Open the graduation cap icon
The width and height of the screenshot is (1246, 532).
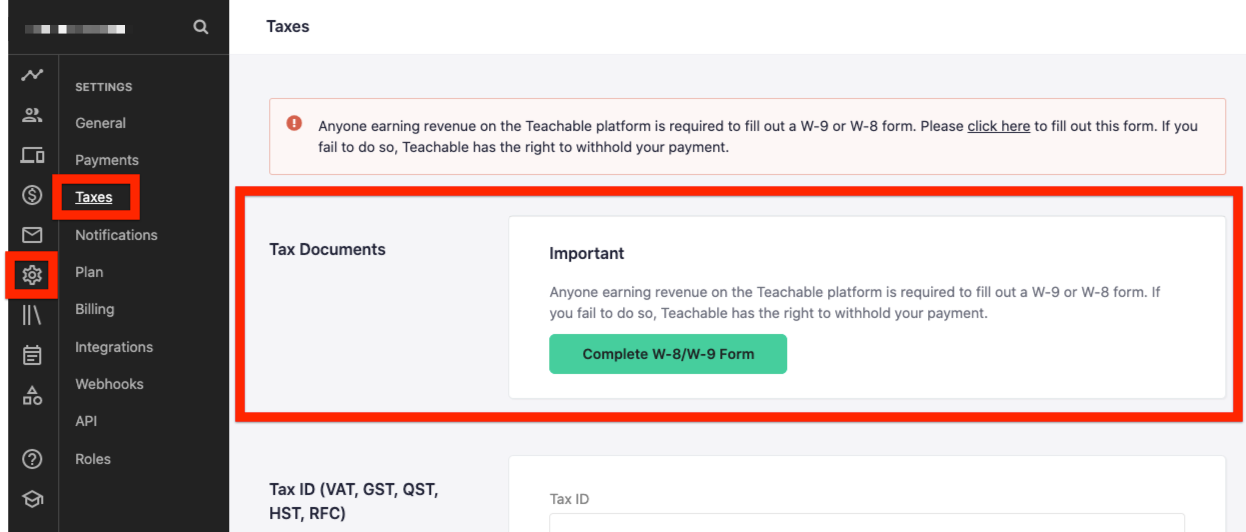pyautogui.click(x=33, y=499)
